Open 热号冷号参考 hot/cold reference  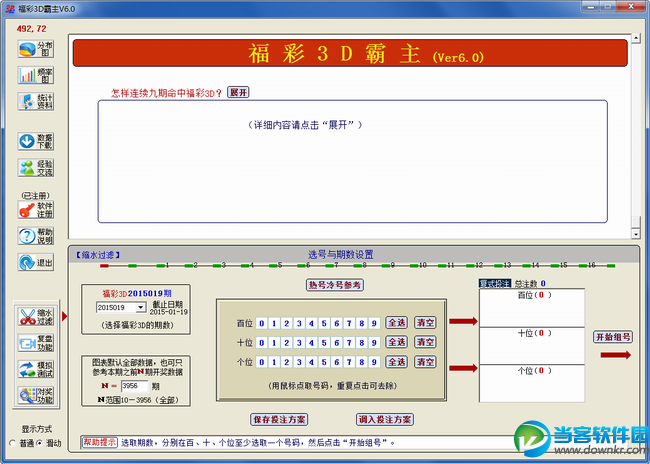tap(335, 285)
